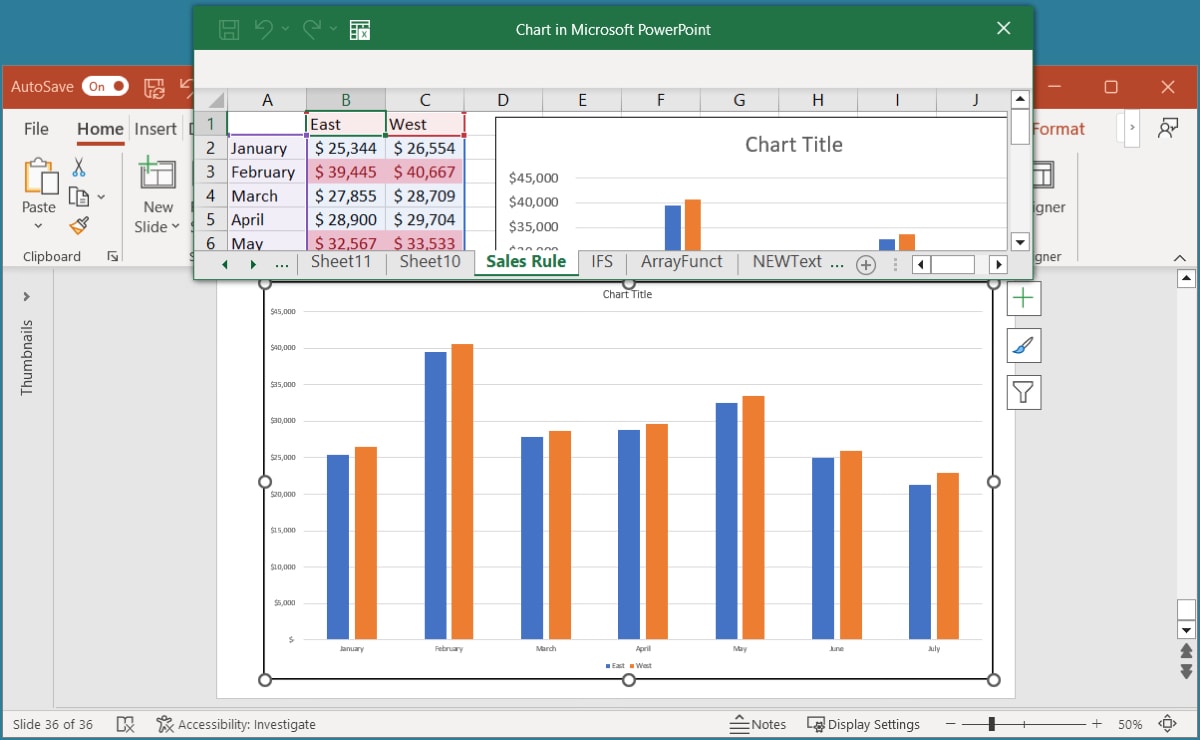Toggle AutoSave off
Screen dimensions: 1200x740
pos(104,86)
